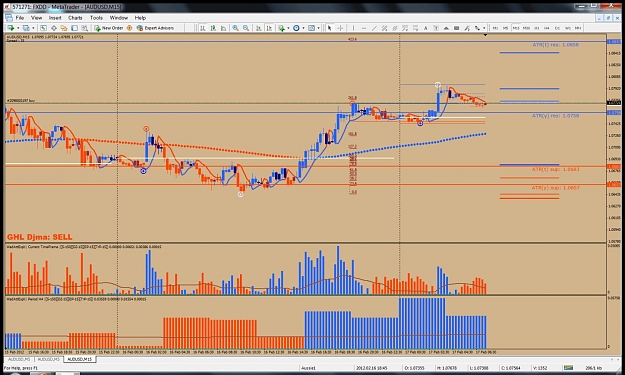The width and height of the screenshot is (625, 375).
Task: Open the View menu
Action: [36, 18]
